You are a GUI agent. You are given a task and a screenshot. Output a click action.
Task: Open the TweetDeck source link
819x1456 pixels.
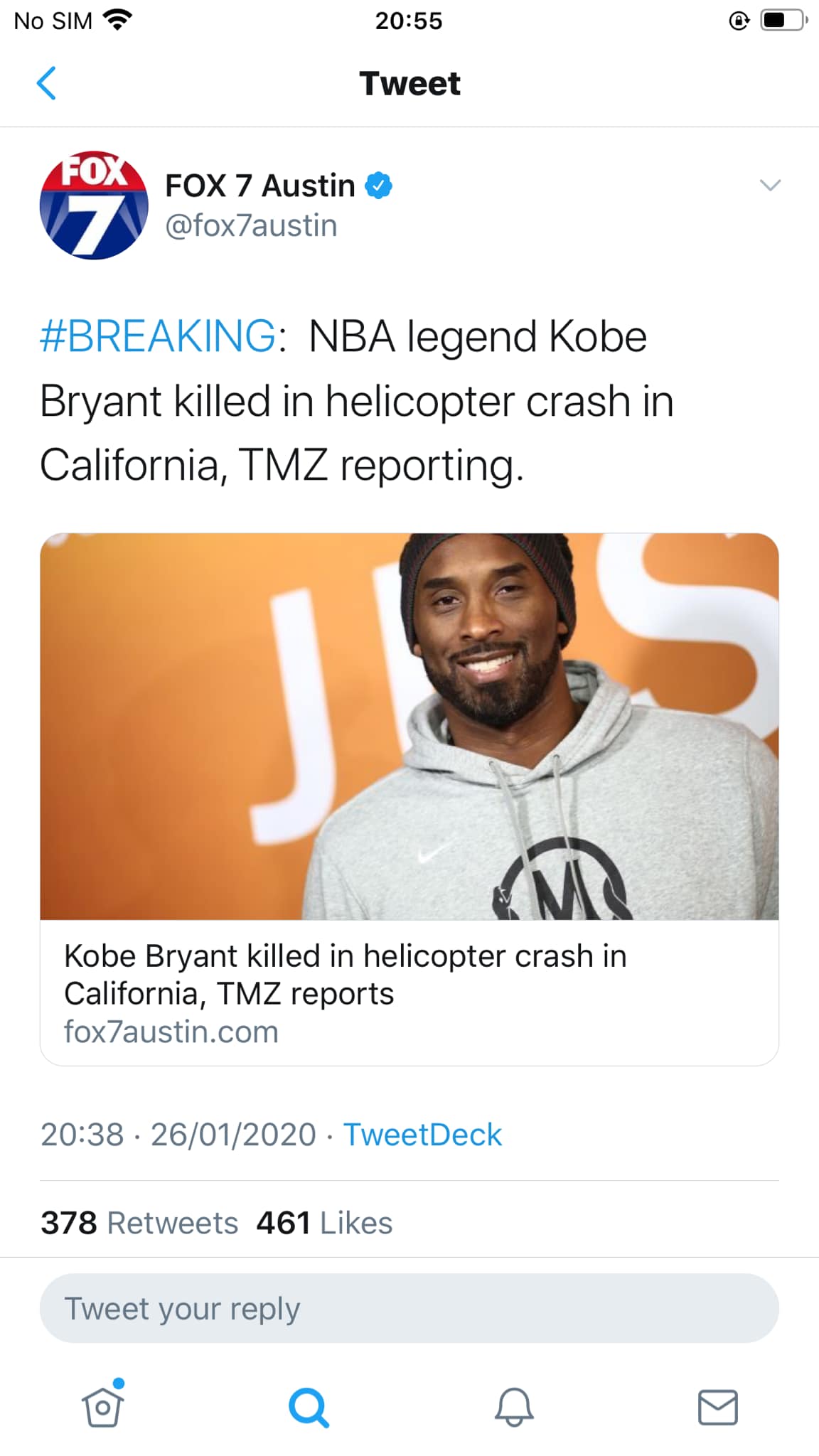(423, 1135)
